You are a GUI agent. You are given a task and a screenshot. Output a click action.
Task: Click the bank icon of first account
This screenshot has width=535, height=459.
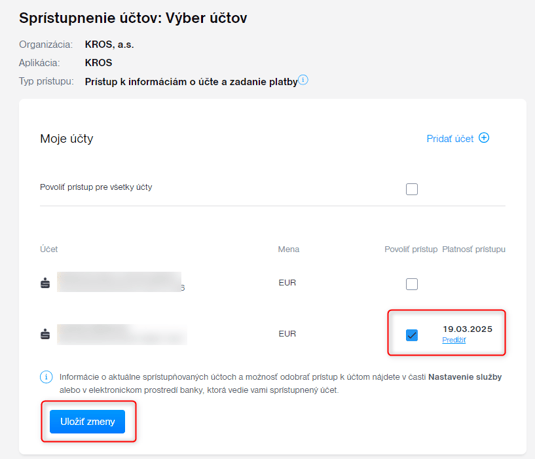(x=45, y=283)
